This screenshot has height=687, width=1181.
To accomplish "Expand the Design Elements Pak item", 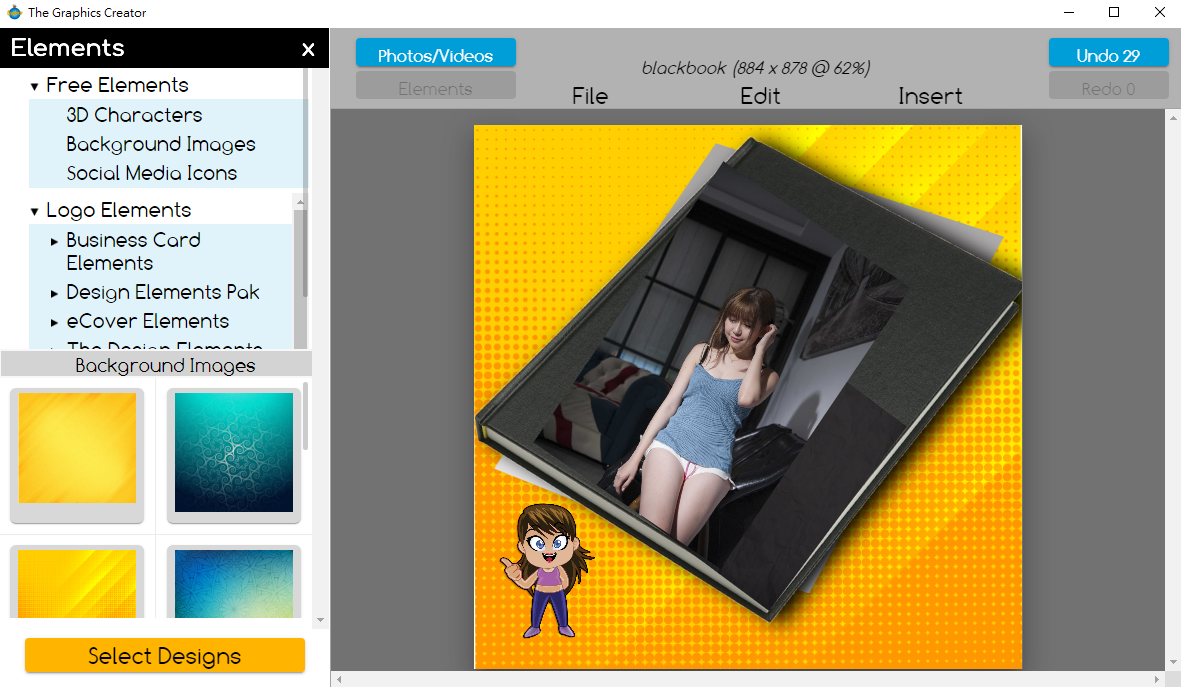I will pyautogui.click(x=55, y=293).
